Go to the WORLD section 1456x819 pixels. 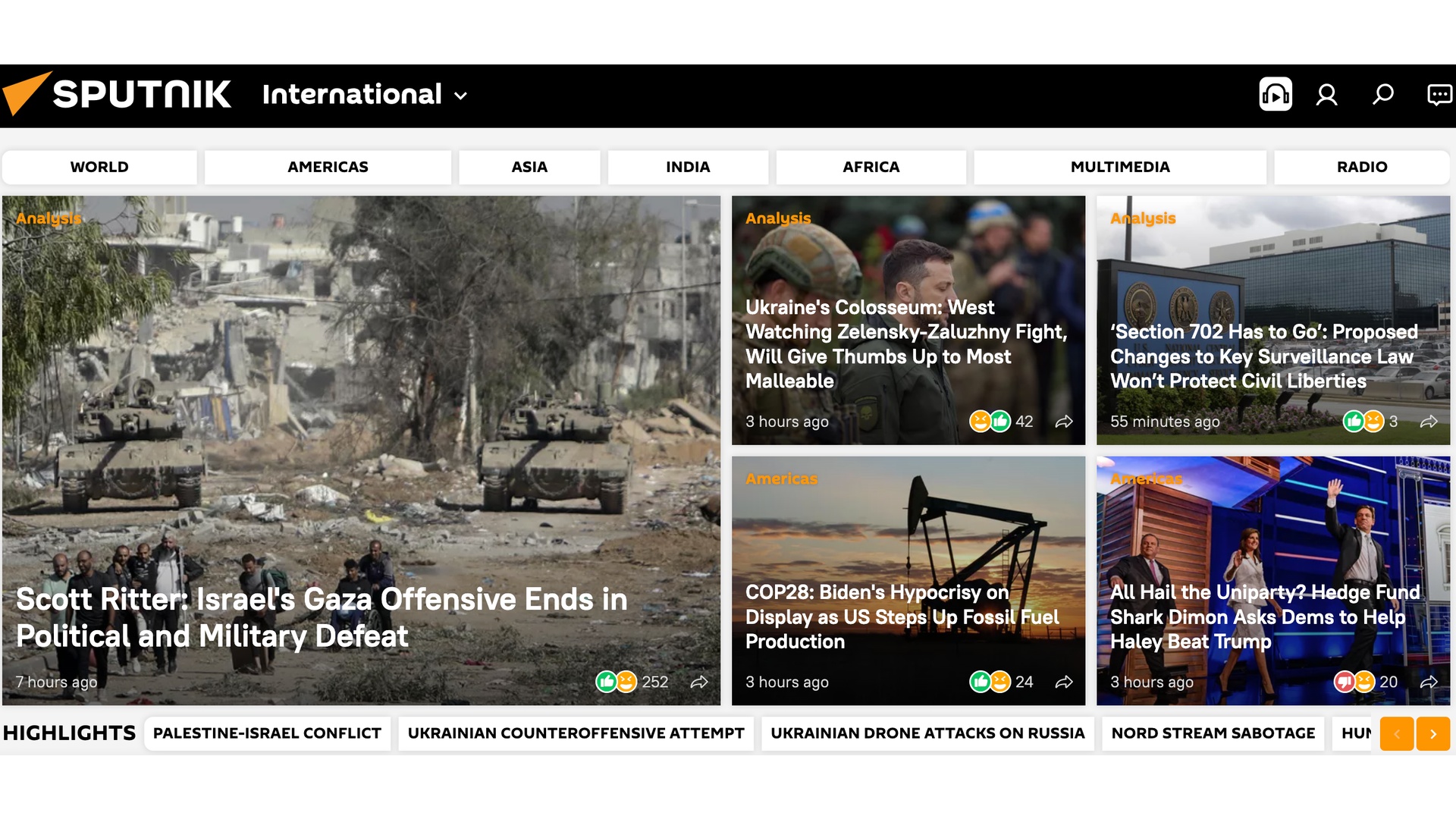(99, 167)
